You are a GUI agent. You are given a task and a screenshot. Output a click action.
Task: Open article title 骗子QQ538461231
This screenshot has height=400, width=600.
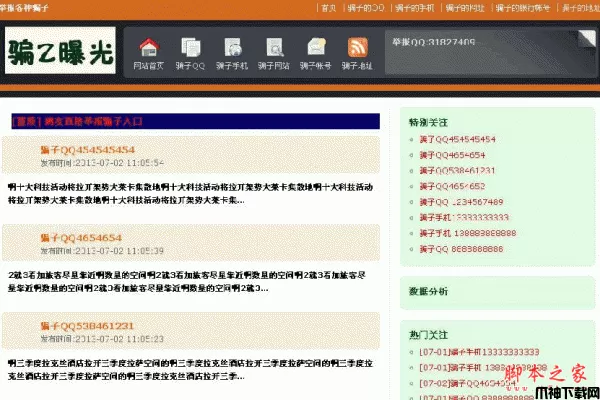click(x=87, y=326)
